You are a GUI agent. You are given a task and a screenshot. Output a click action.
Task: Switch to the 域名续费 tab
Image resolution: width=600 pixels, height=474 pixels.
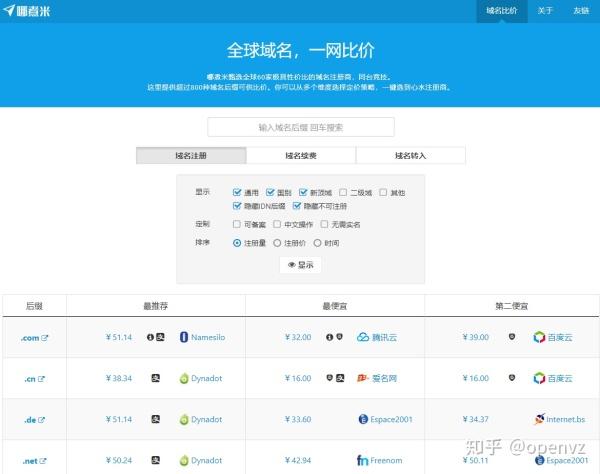coord(301,155)
